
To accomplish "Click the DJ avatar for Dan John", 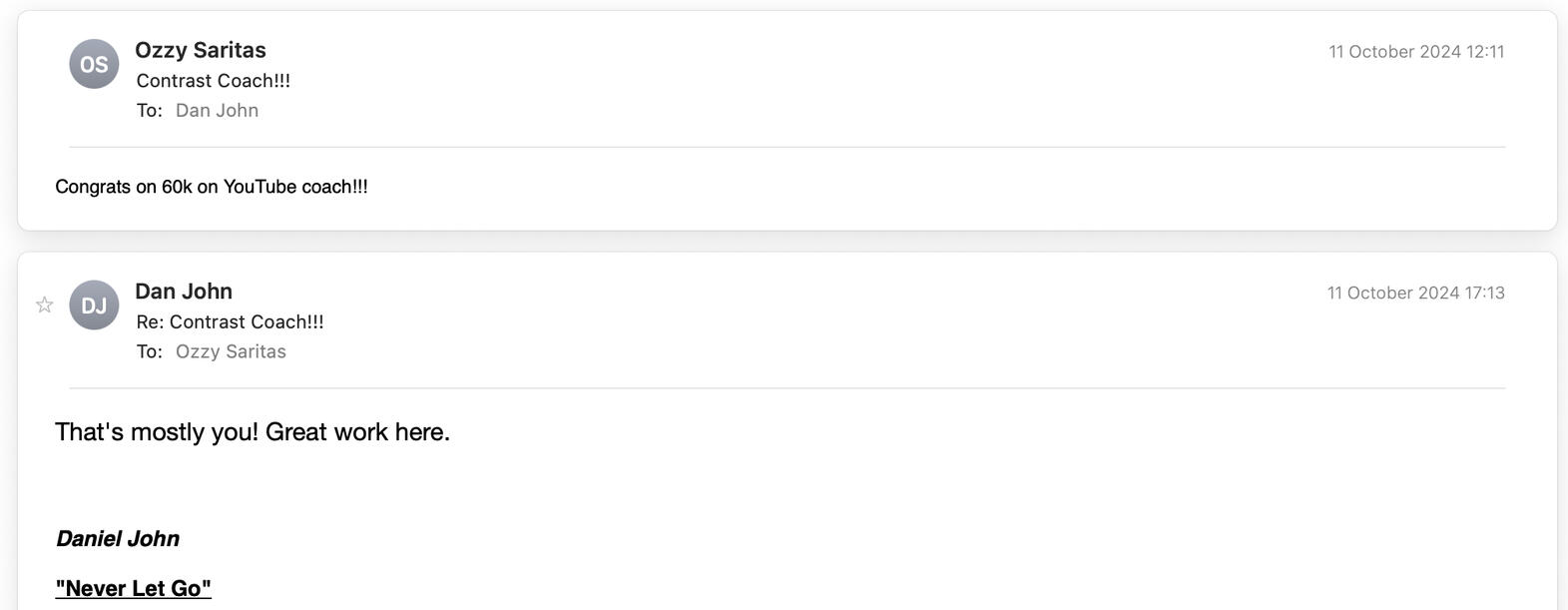I will click(x=94, y=305).
